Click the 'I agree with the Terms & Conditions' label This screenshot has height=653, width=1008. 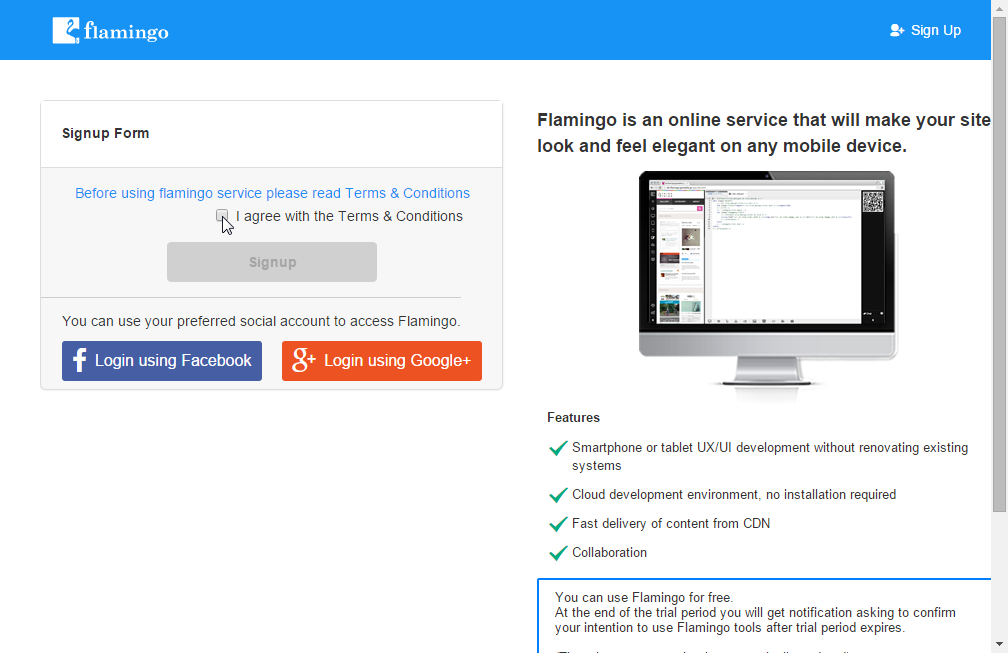click(x=349, y=217)
